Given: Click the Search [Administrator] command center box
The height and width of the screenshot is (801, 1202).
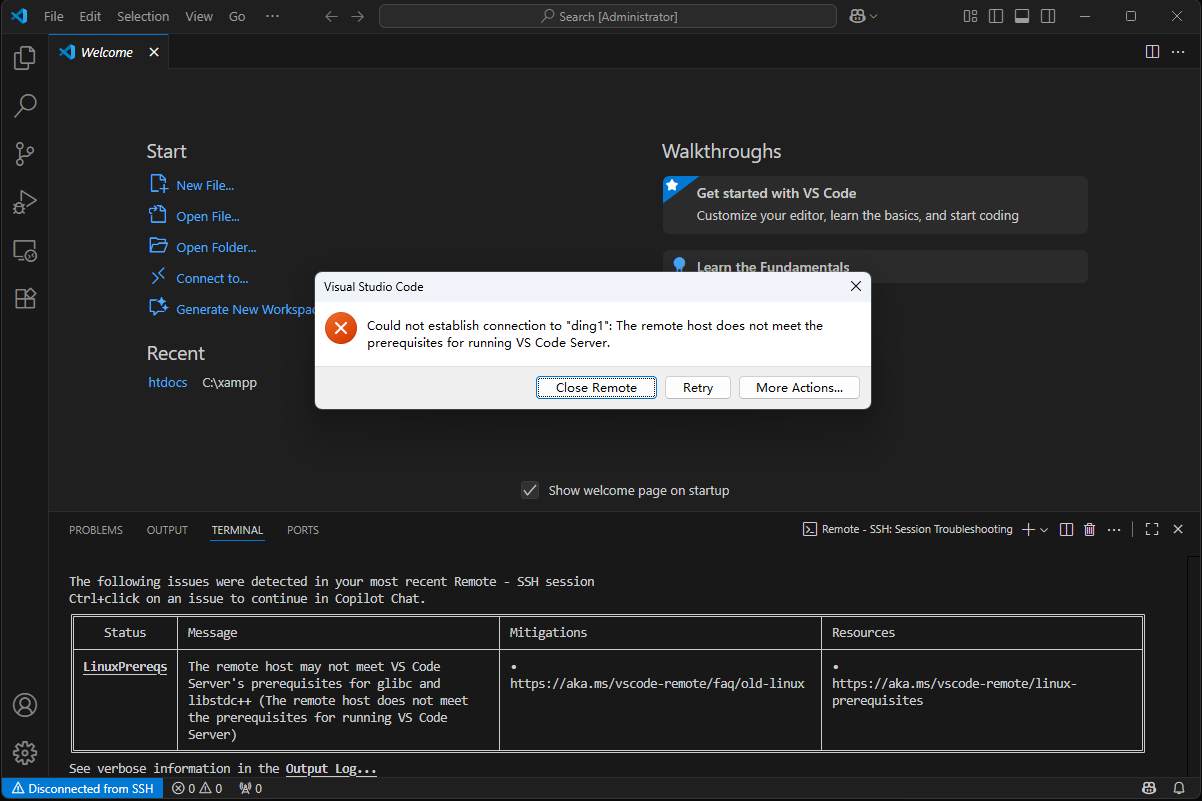Looking at the screenshot, I should (608, 16).
